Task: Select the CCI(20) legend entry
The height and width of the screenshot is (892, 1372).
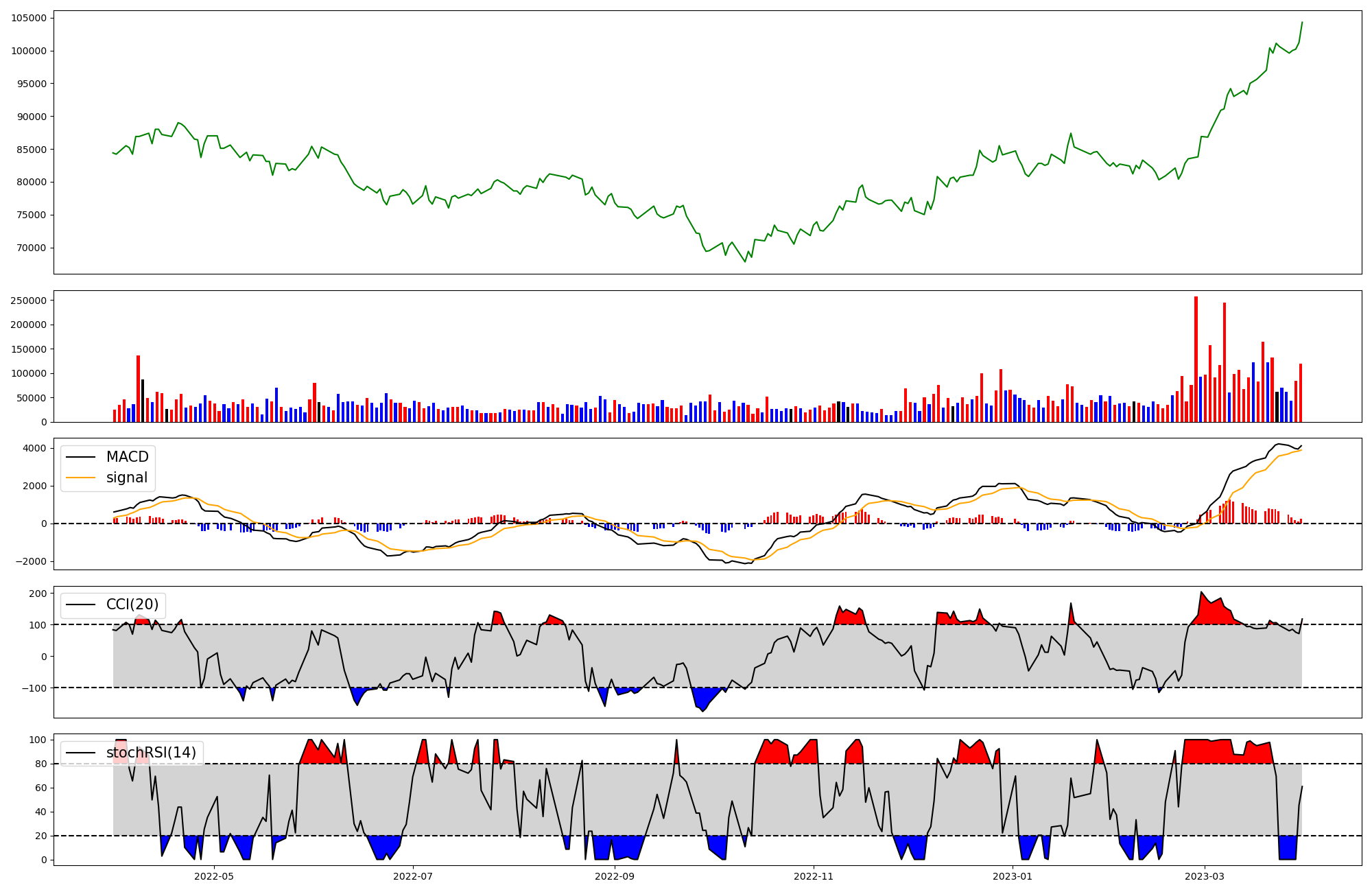Action: coord(132,605)
